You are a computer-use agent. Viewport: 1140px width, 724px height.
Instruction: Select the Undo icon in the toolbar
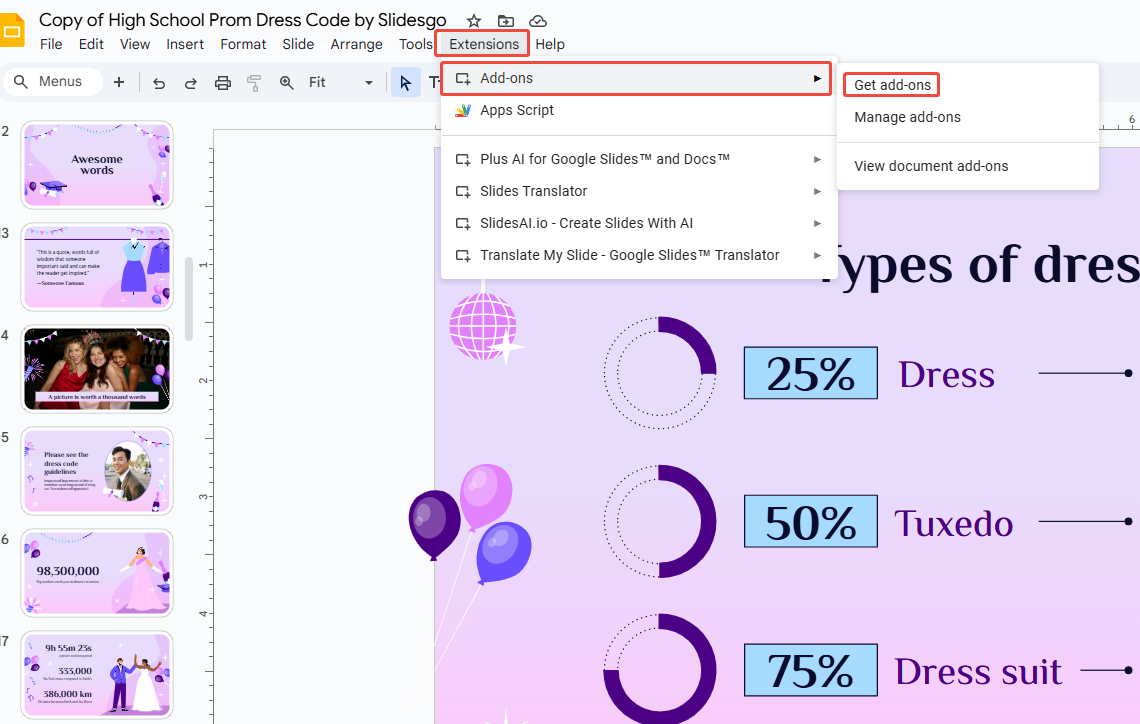click(x=159, y=82)
